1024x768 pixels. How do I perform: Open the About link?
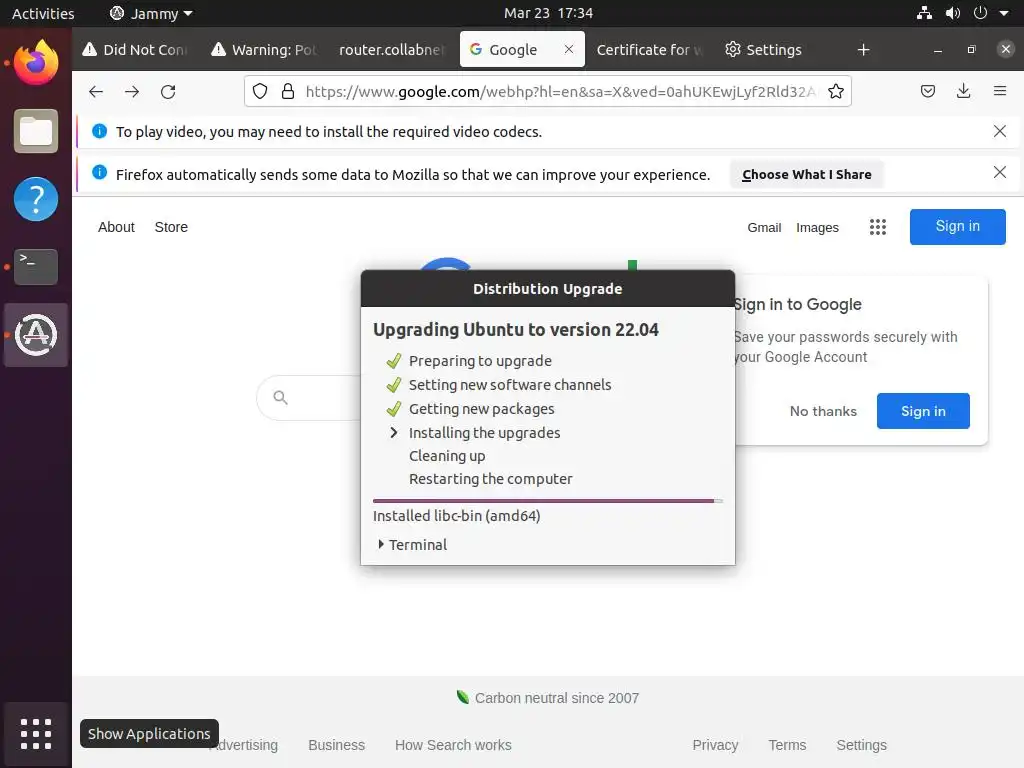pos(116,227)
